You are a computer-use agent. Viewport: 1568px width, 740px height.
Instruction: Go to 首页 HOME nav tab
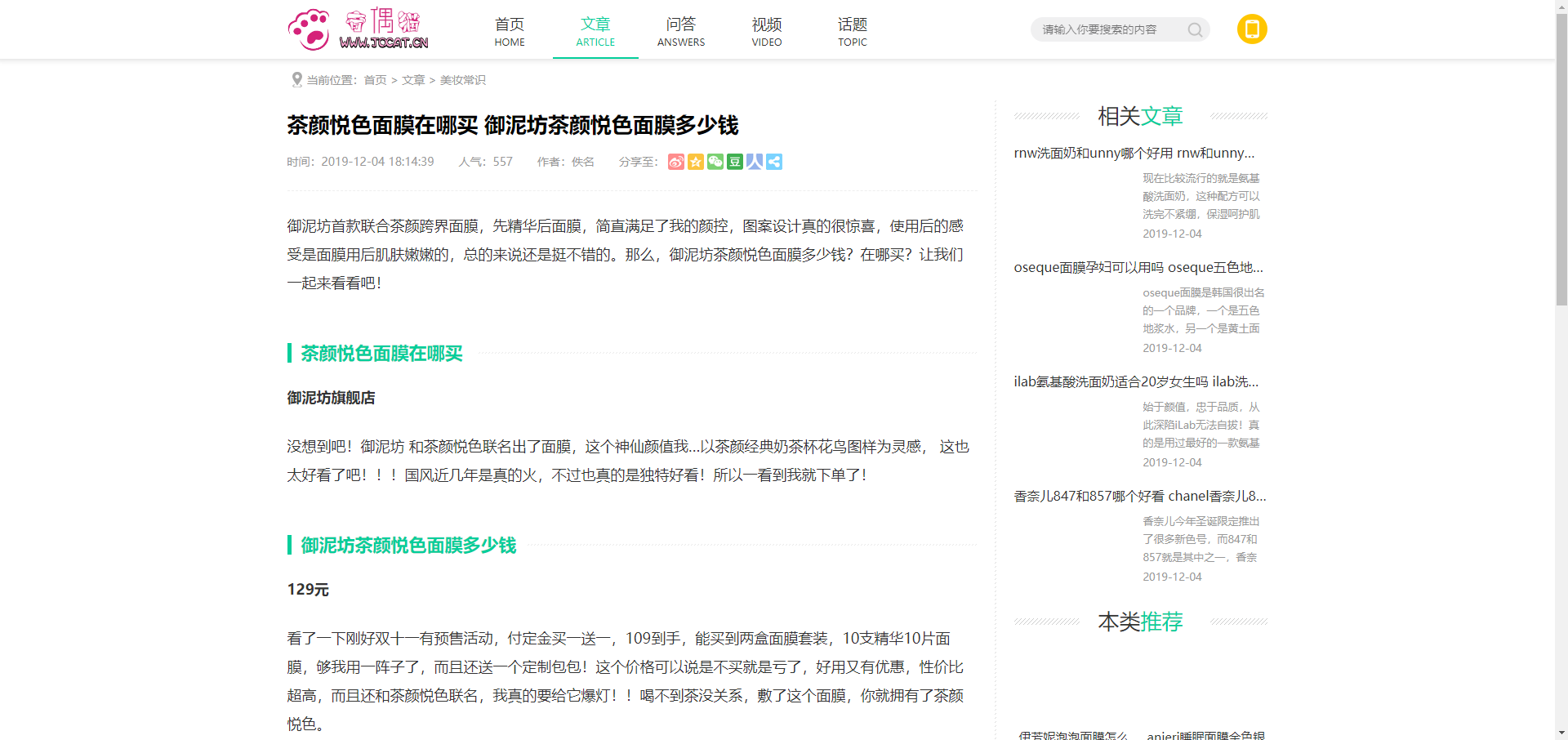coord(510,31)
